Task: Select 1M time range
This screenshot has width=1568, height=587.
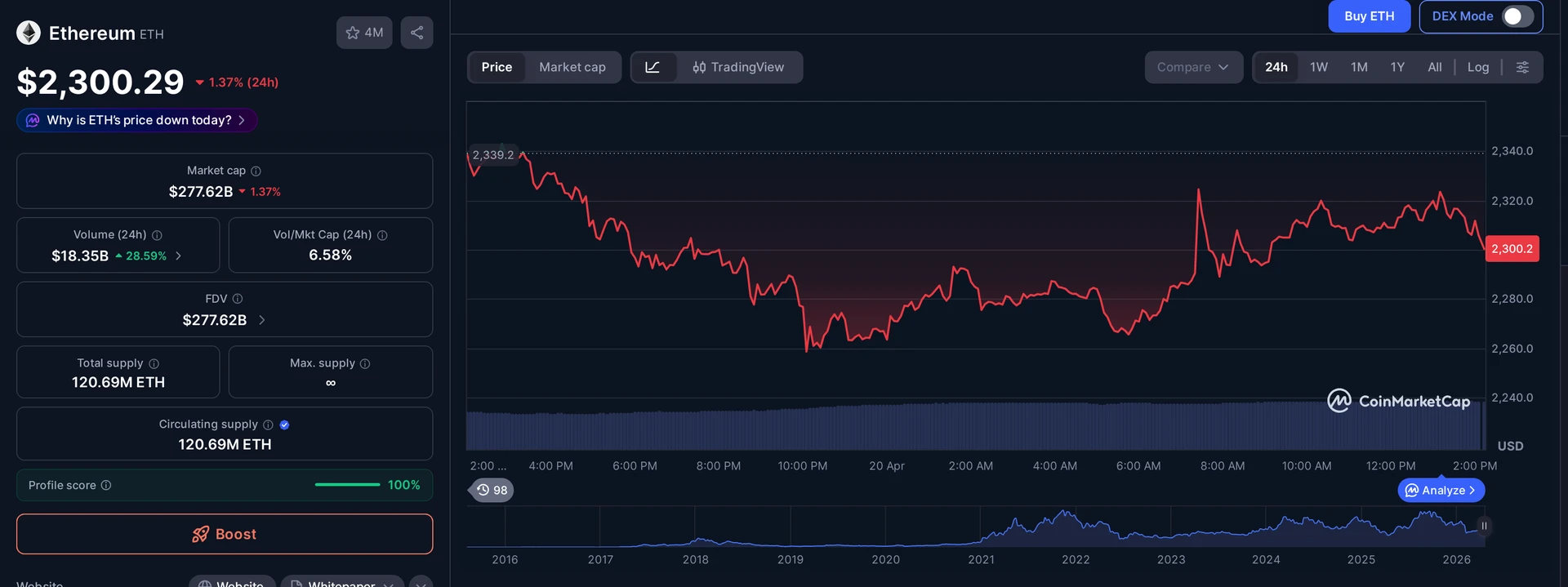Action: tap(1359, 67)
